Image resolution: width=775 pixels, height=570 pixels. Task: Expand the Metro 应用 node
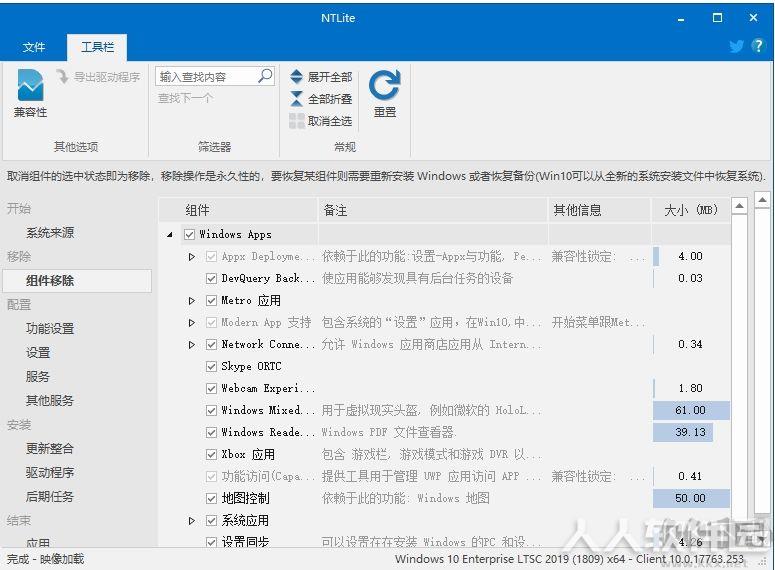192,301
